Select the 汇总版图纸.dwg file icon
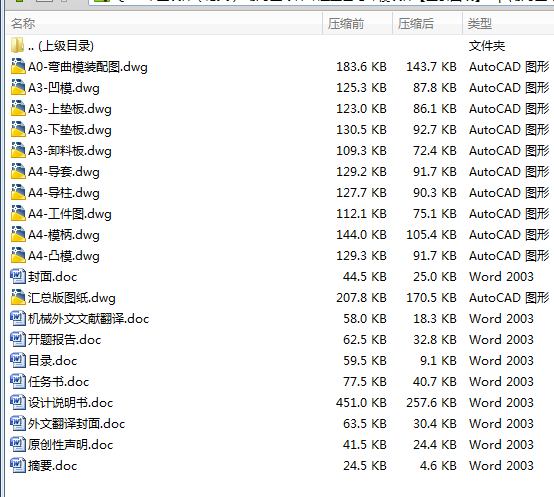 [x=18, y=297]
